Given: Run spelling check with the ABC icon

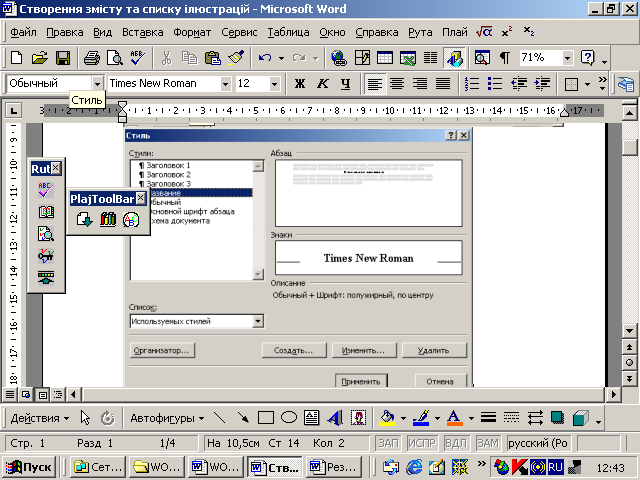Looking at the screenshot, I should (138, 58).
